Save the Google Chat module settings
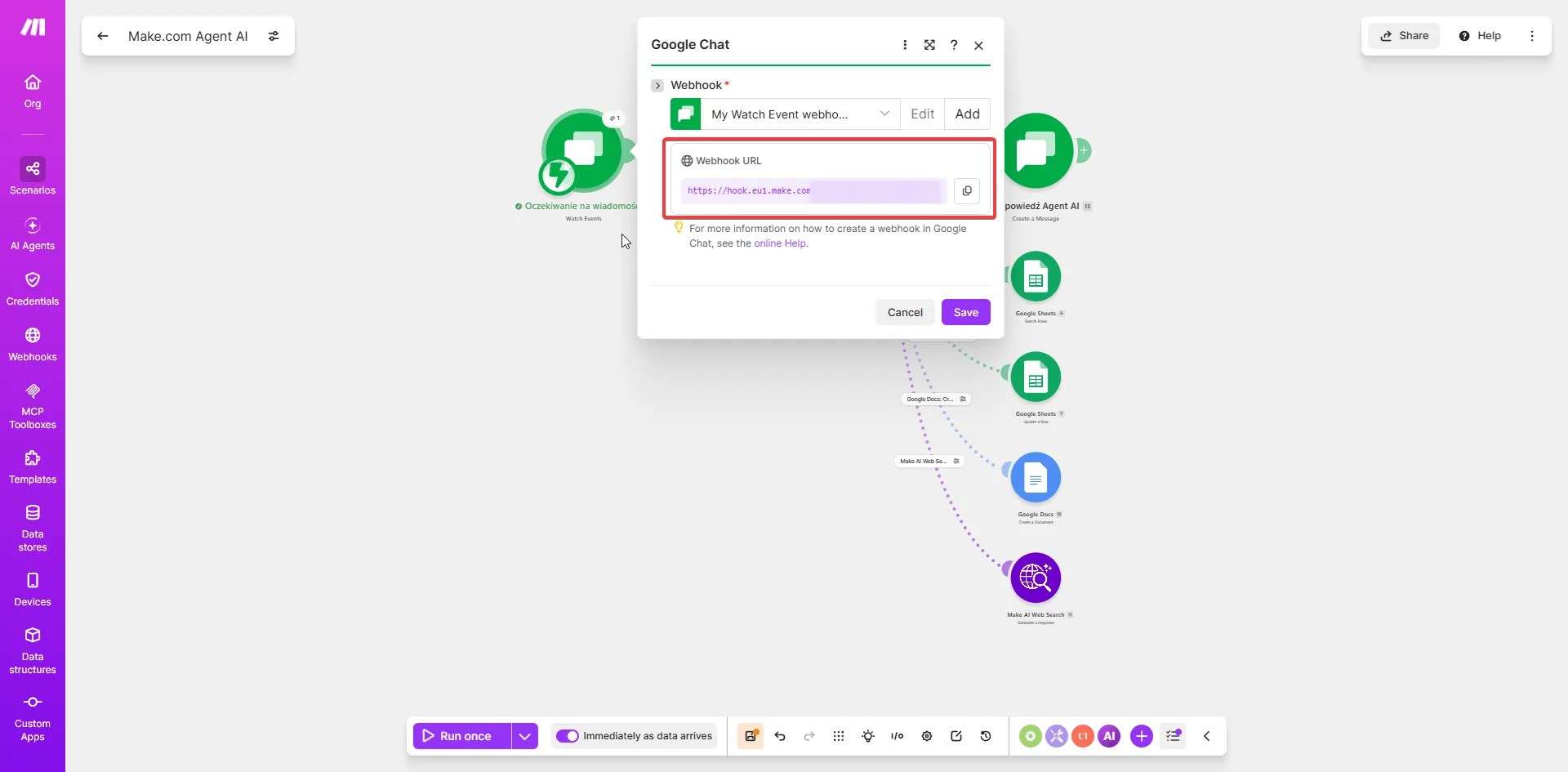Image resolution: width=1568 pixels, height=772 pixels. pos(966,312)
